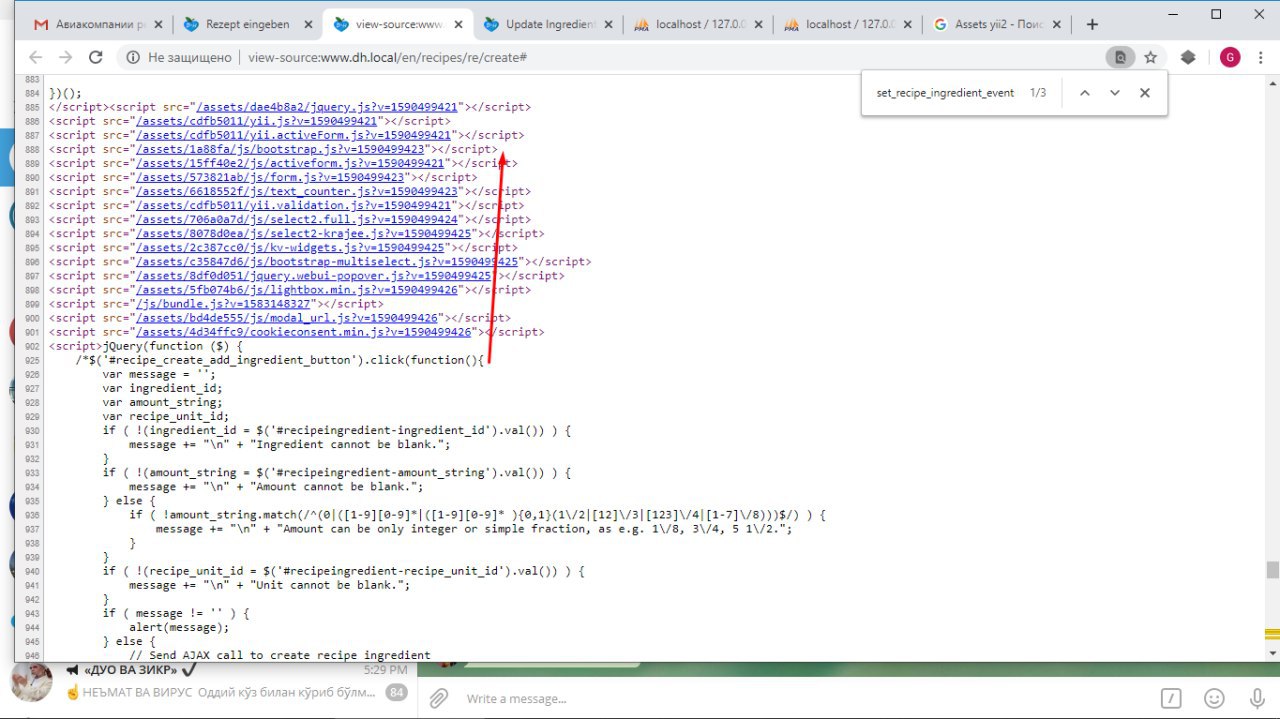
Task: Open the text_counter.js link
Action: click(x=297, y=191)
